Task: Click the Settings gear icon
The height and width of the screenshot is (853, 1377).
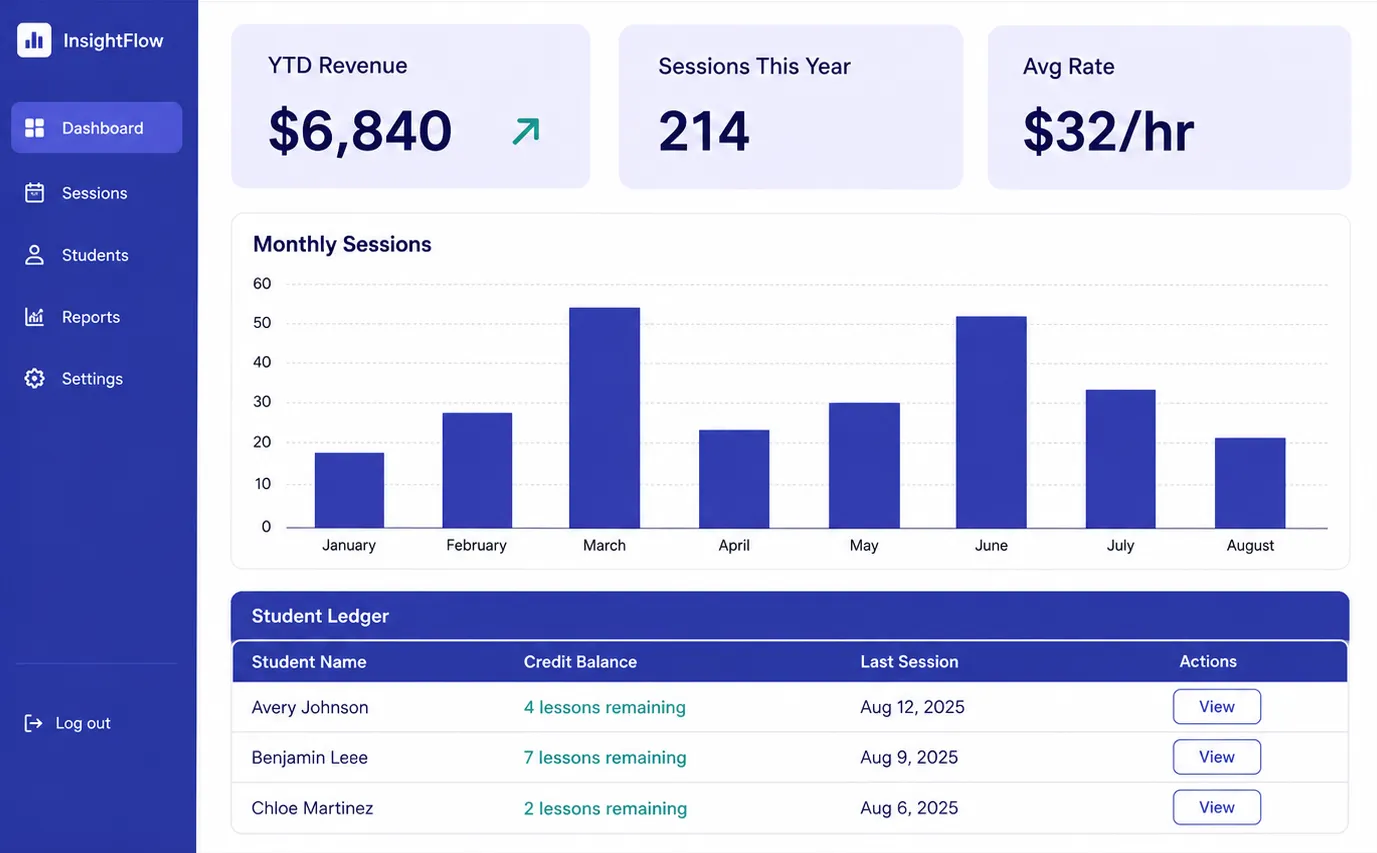Action: 35,379
